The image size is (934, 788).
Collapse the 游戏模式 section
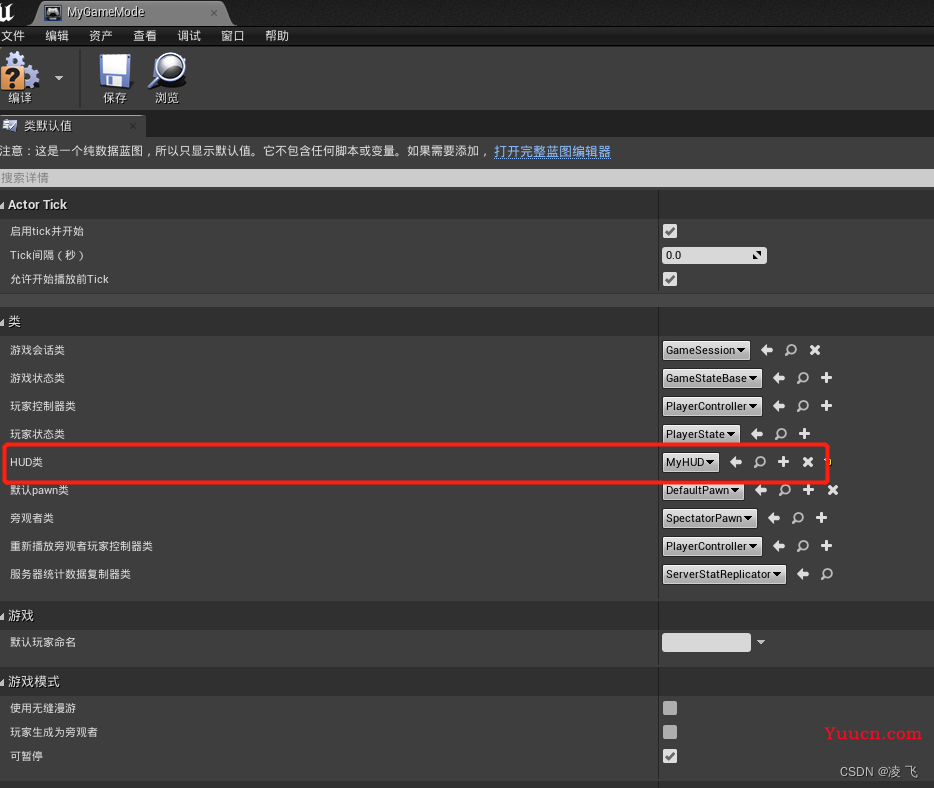(2, 683)
